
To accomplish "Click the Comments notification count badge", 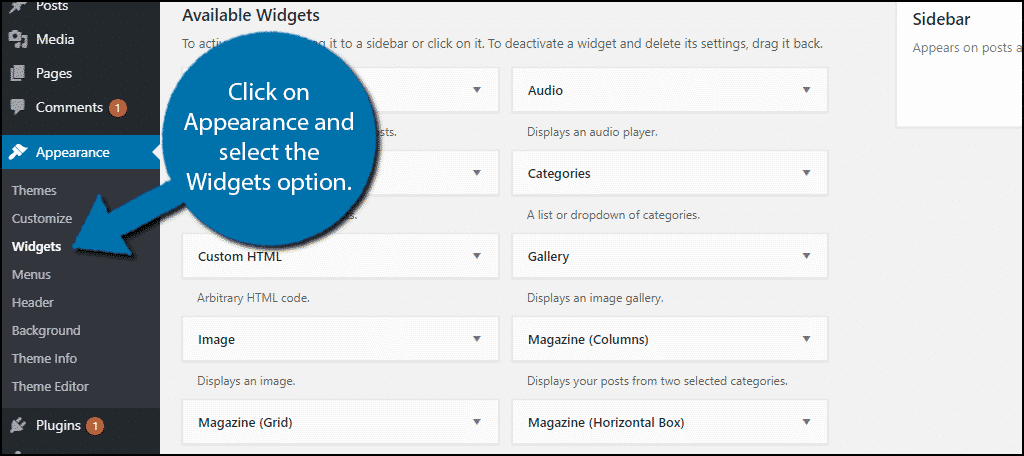I will 118,108.
